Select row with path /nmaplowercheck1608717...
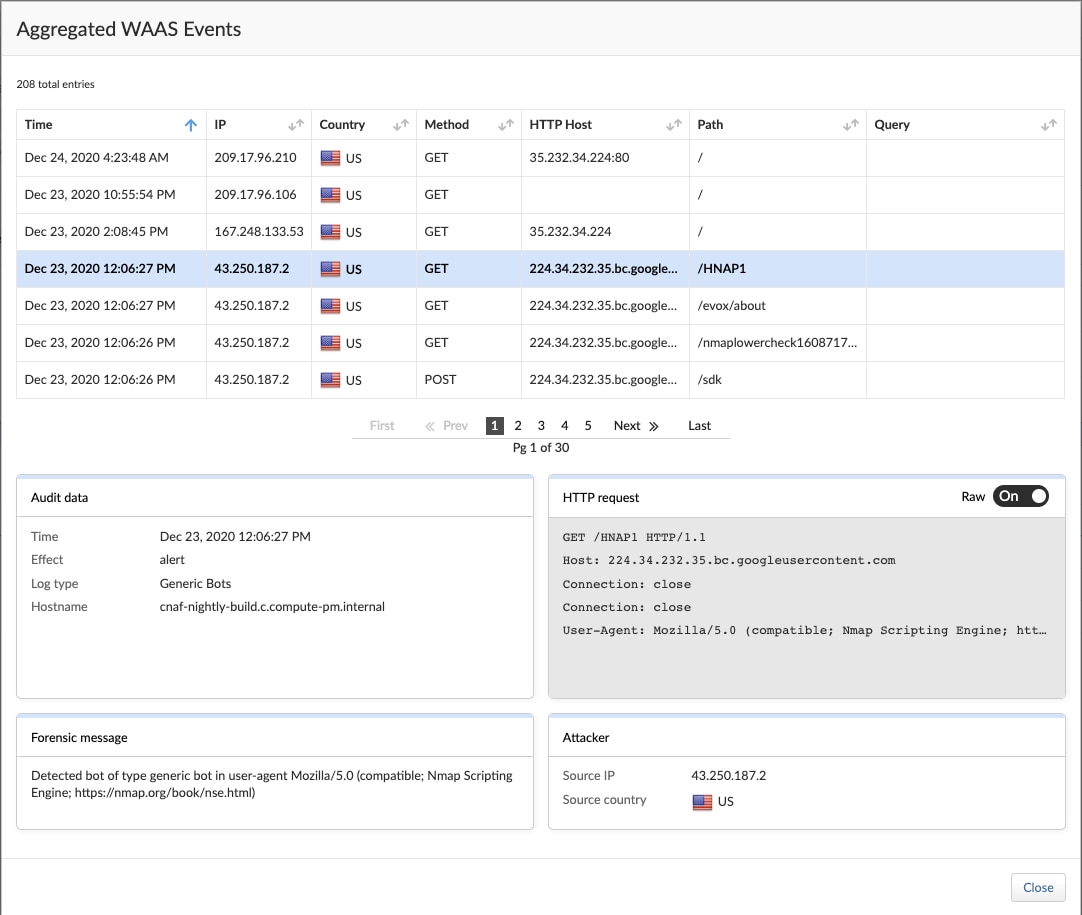This screenshot has height=915, width=1082. [540, 343]
